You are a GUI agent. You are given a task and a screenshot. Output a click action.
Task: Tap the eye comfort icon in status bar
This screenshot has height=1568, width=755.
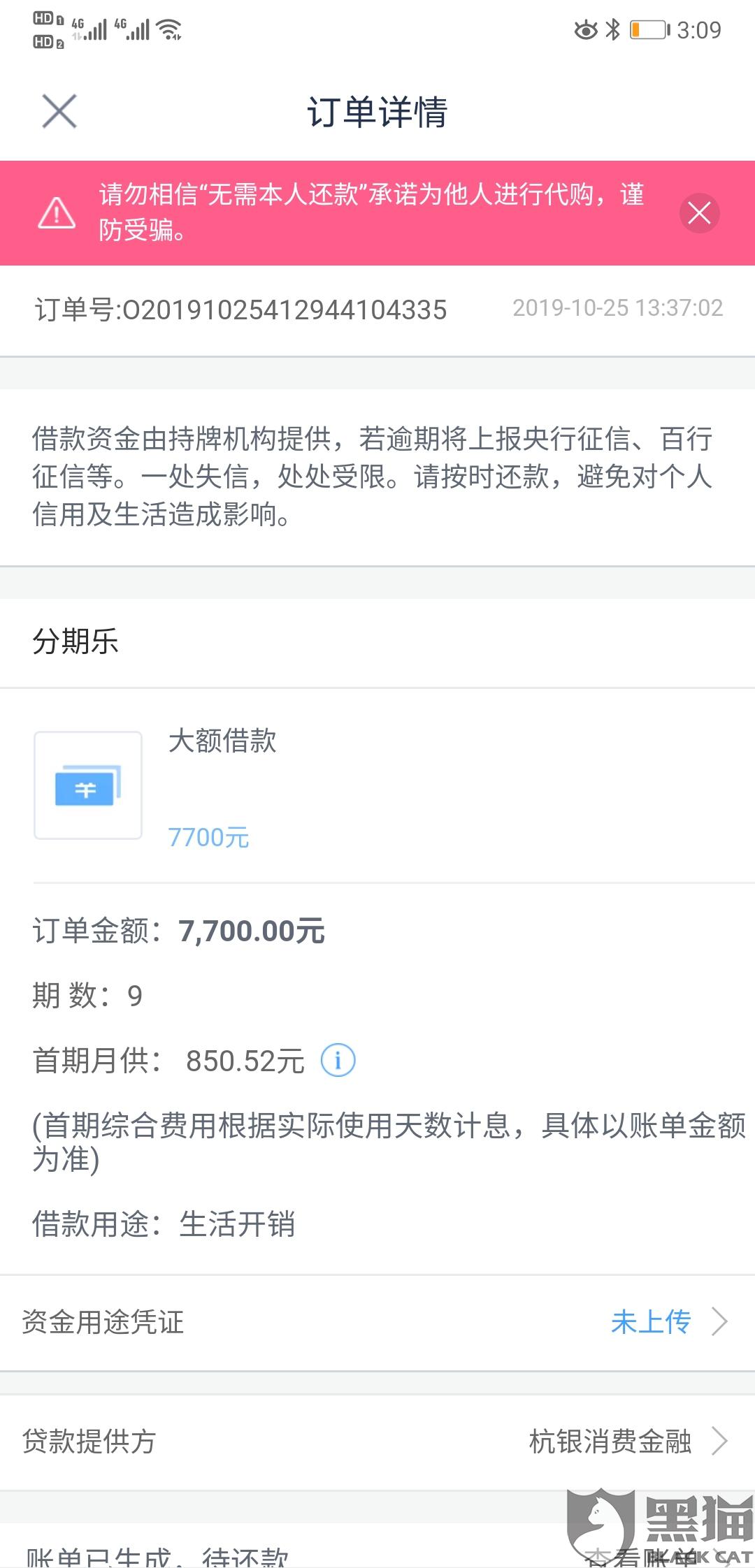click(586, 30)
